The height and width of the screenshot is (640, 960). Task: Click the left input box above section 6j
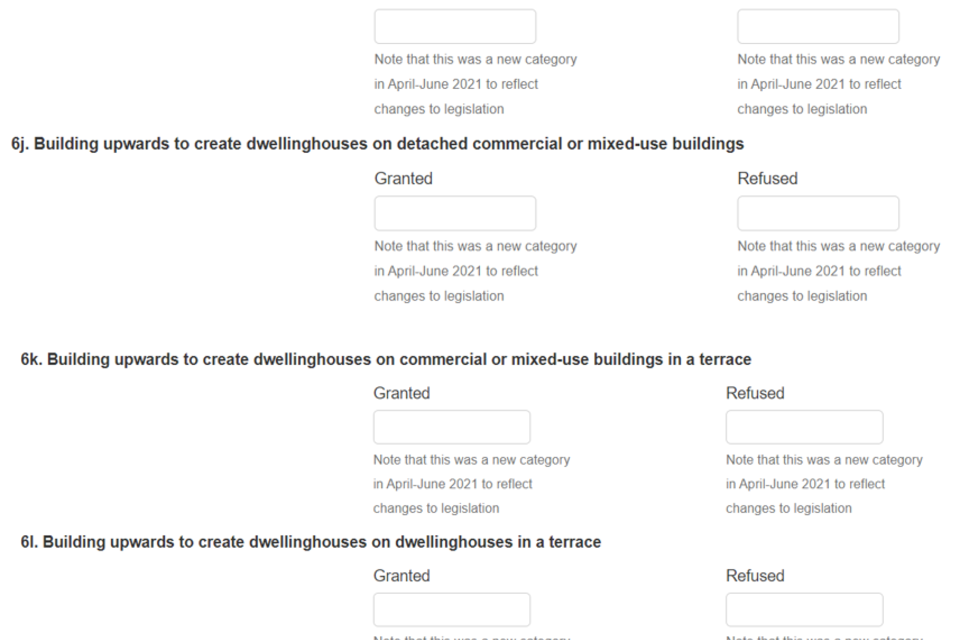pyautogui.click(x=455, y=26)
